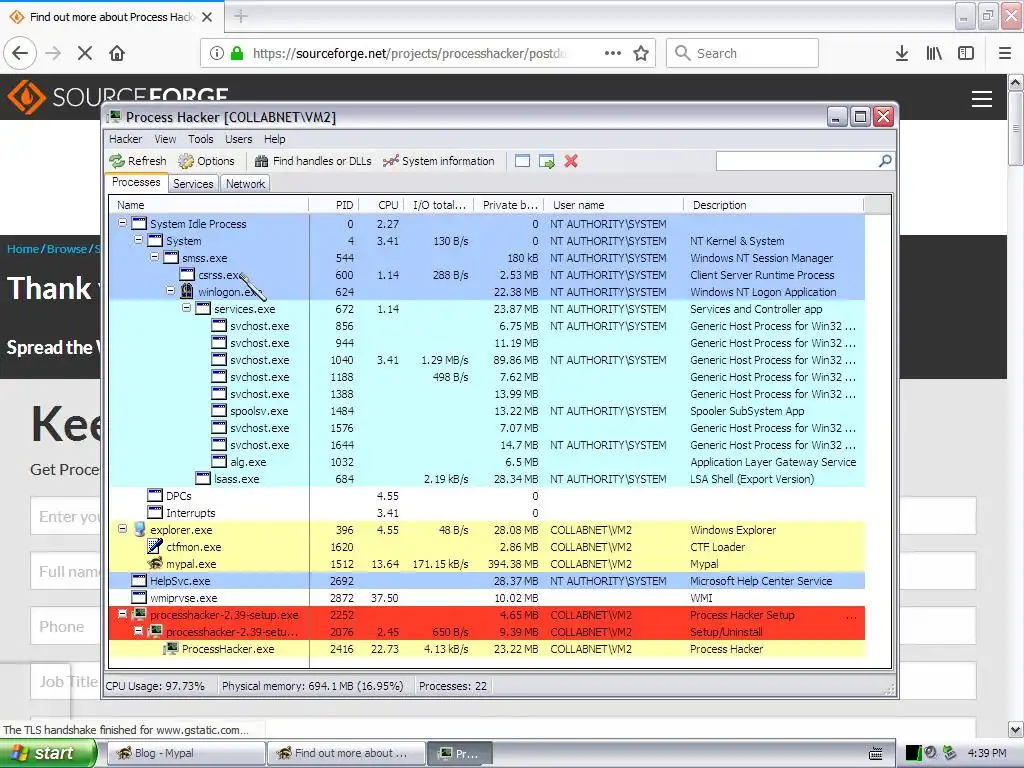Select the csrss.exe process row

pyautogui.click(x=487, y=275)
